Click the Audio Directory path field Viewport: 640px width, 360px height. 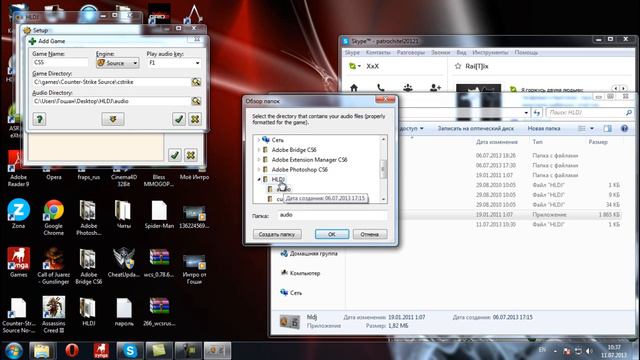click(111, 101)
